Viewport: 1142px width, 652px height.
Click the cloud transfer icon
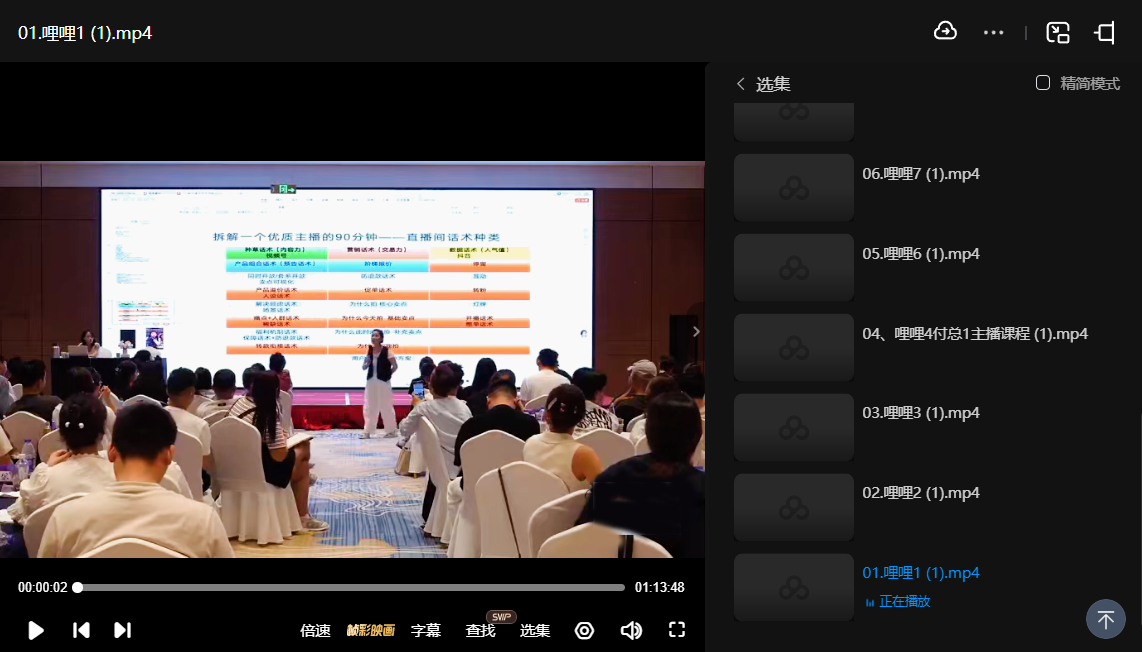(945, 32)
